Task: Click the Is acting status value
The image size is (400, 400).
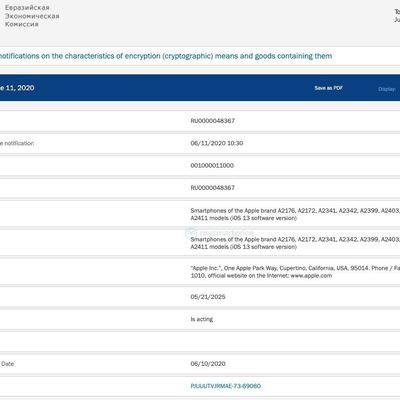Action: 202,319
